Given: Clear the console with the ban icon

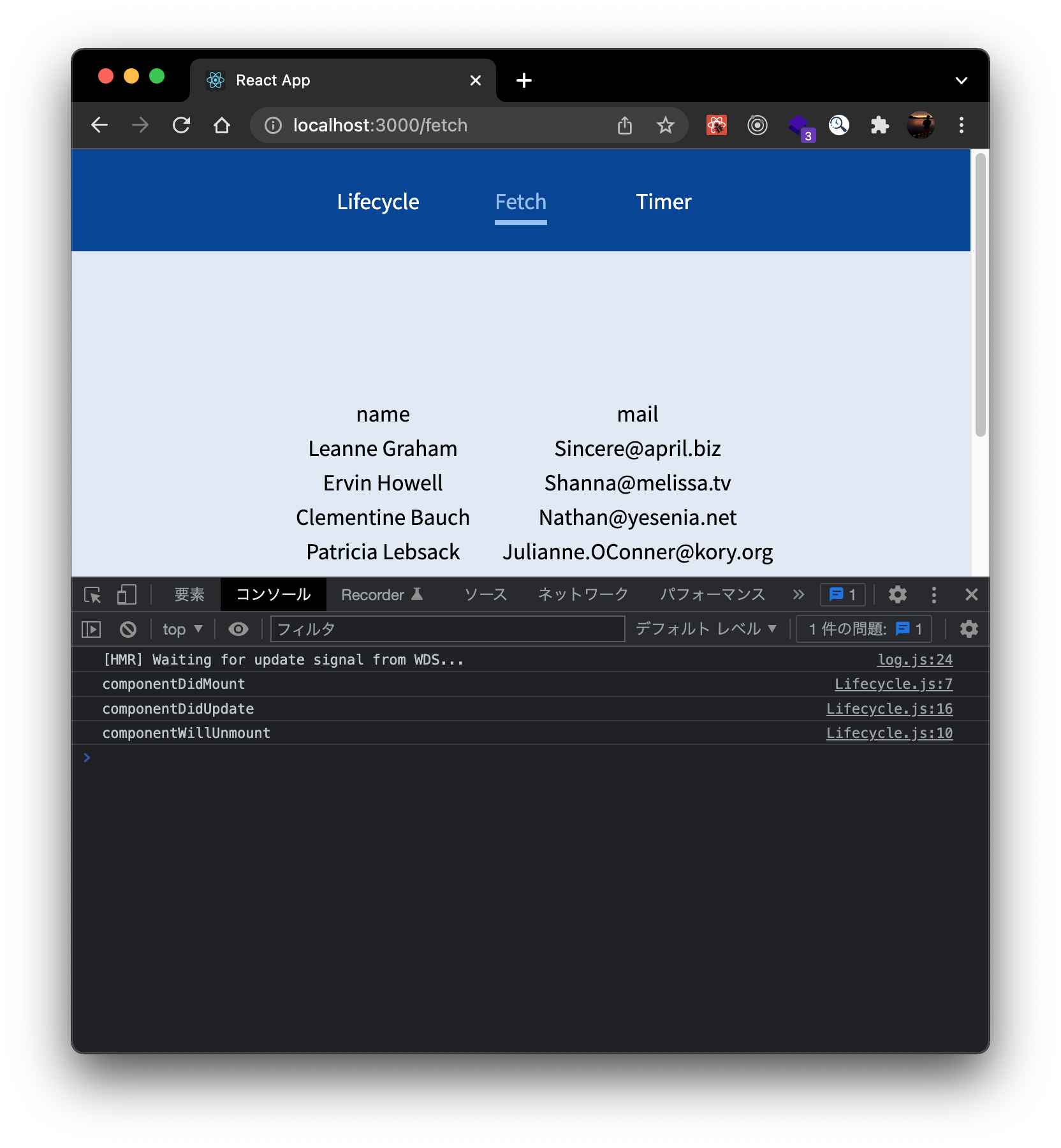Looking at the screenshot, I should 128,629.
